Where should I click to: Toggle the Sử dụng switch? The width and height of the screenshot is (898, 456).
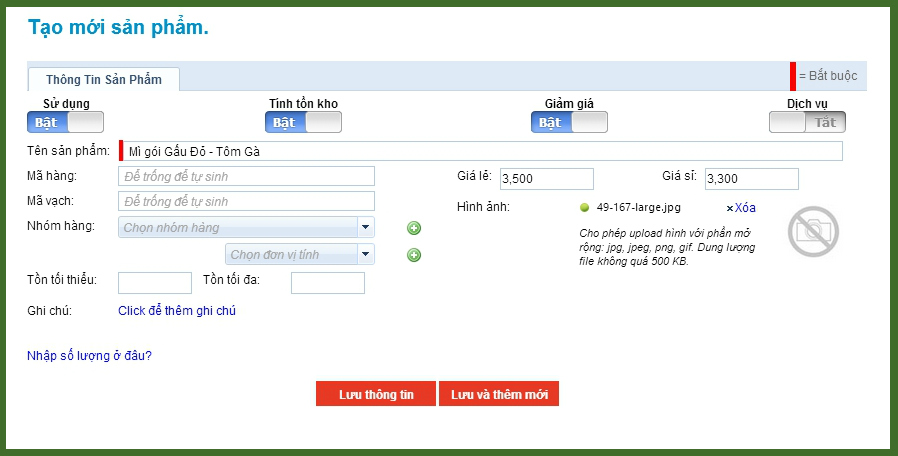coord(66,122)
